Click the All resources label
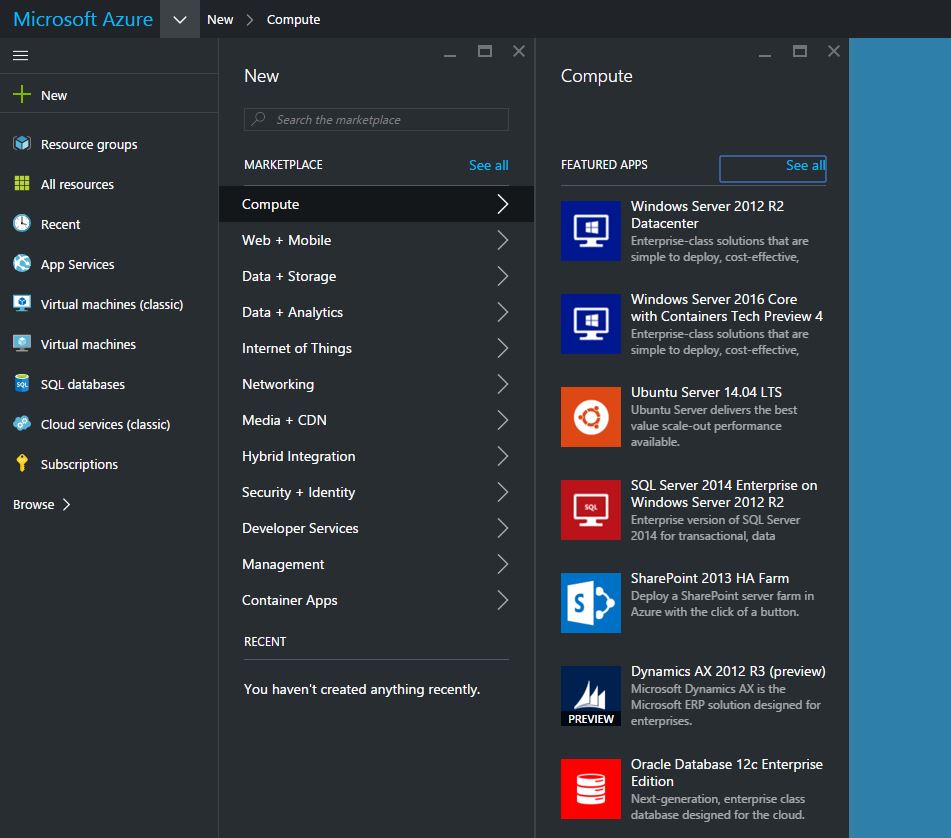Viewport: 951px width, 838px height. (77, 184)
